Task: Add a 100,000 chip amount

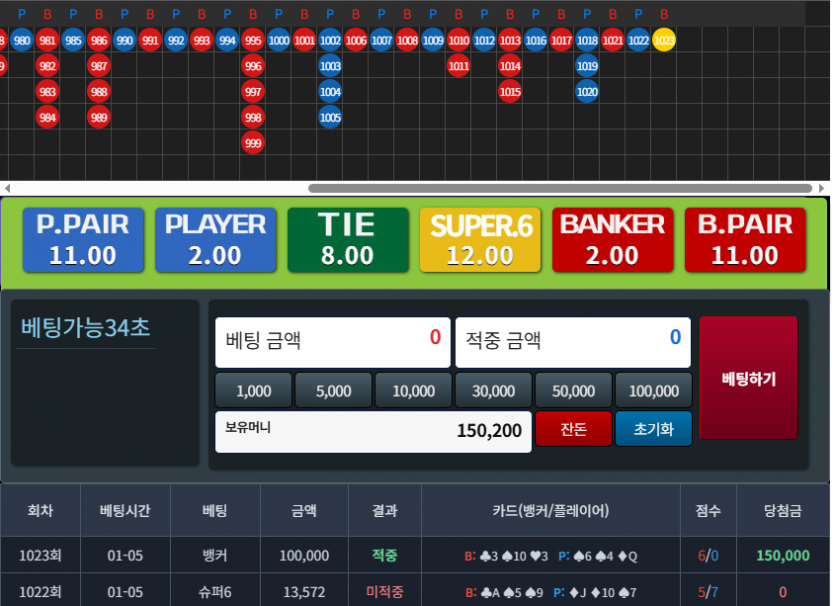Action: tap(654, 390)
